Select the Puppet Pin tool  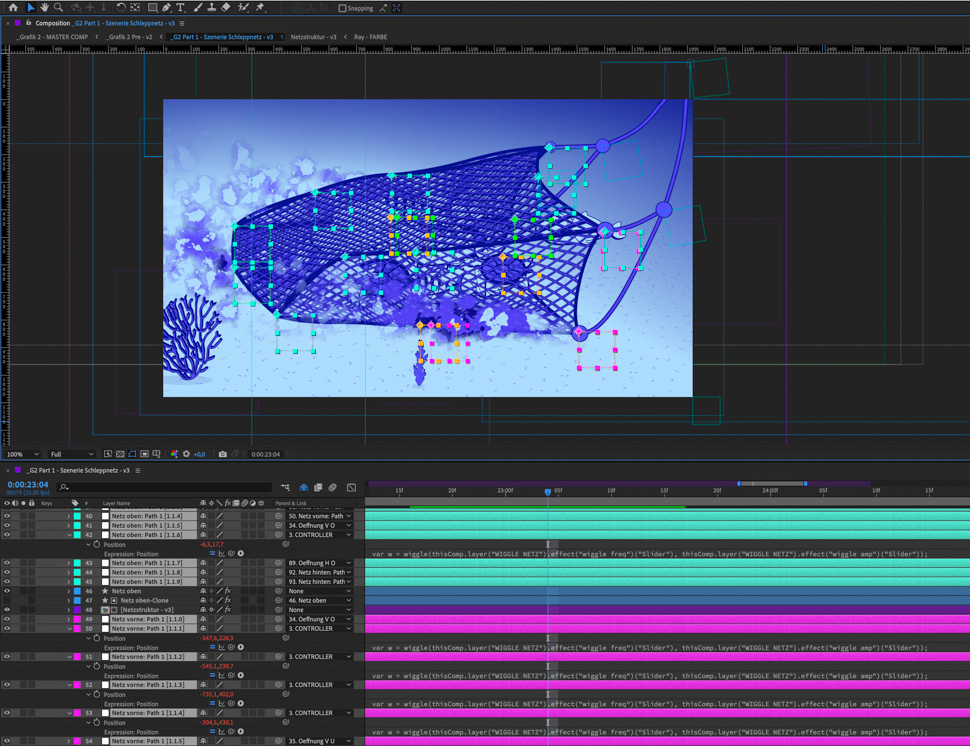pyautogui.click(x=260, y=8)
